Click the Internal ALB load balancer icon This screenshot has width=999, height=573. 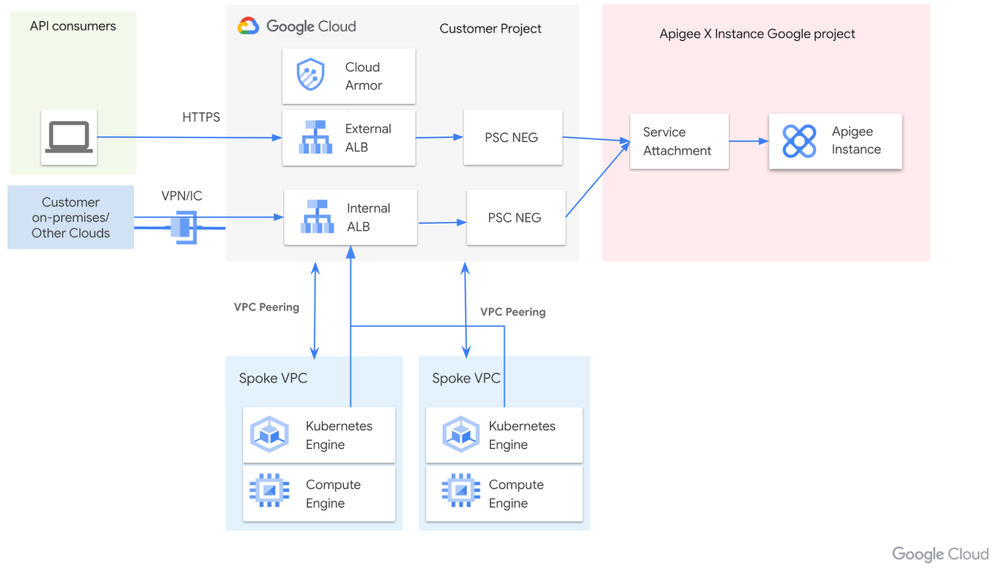coord(317,217)
